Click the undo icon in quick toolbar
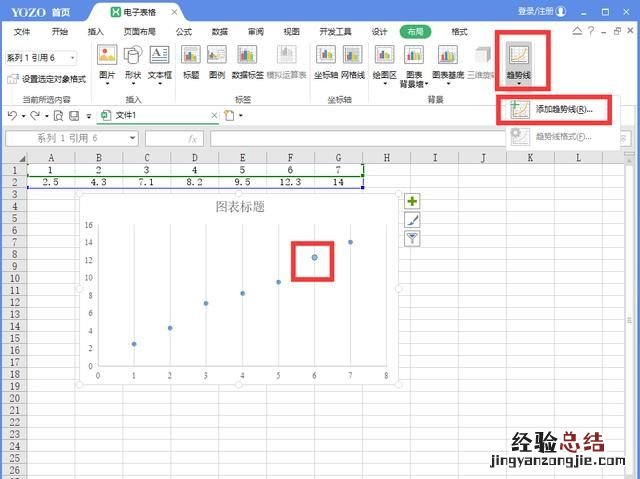Viewport: 640px width, 479px height. tap(12, 116)
